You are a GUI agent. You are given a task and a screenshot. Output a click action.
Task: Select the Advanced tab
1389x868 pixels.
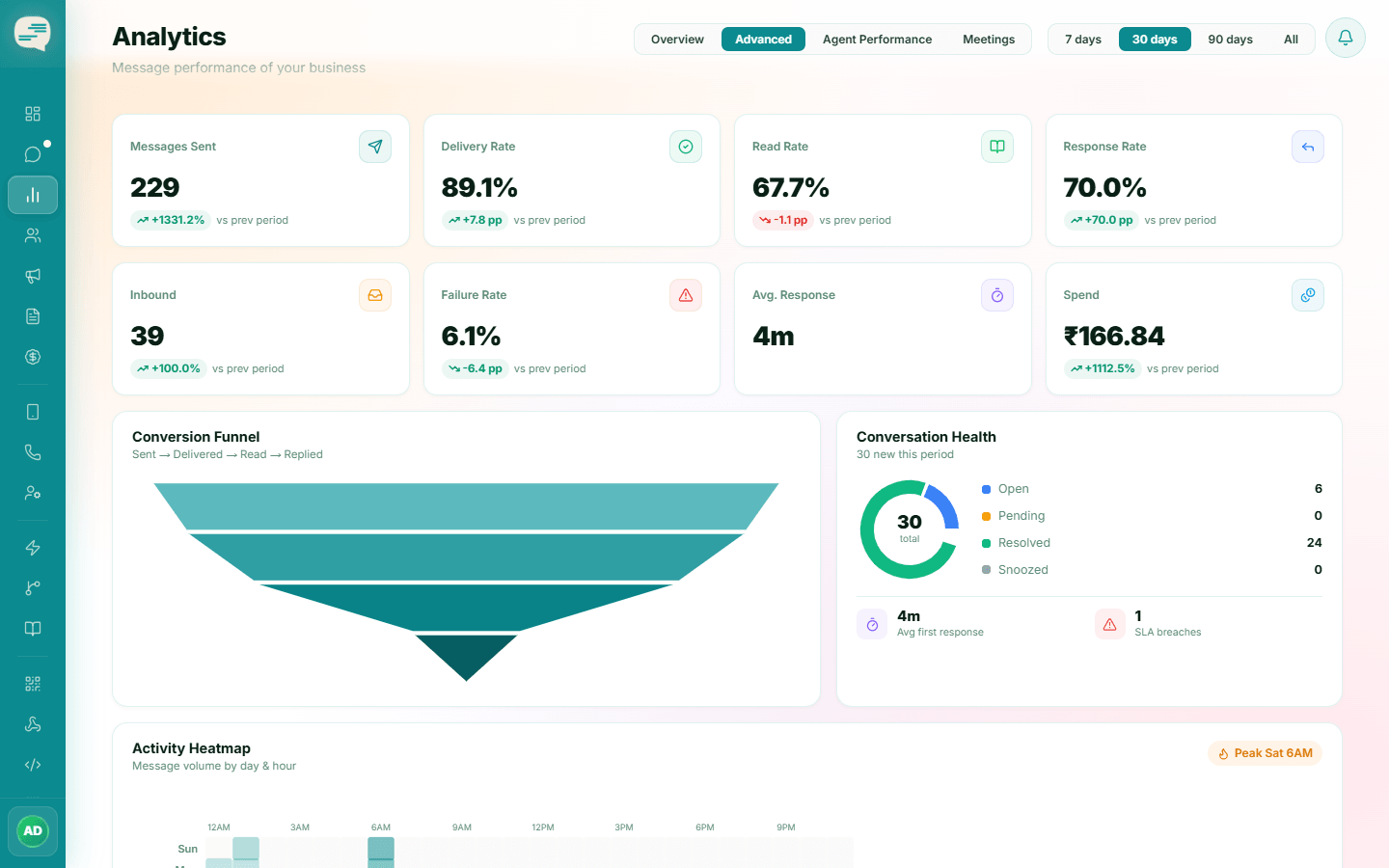(x=763, y=40)
